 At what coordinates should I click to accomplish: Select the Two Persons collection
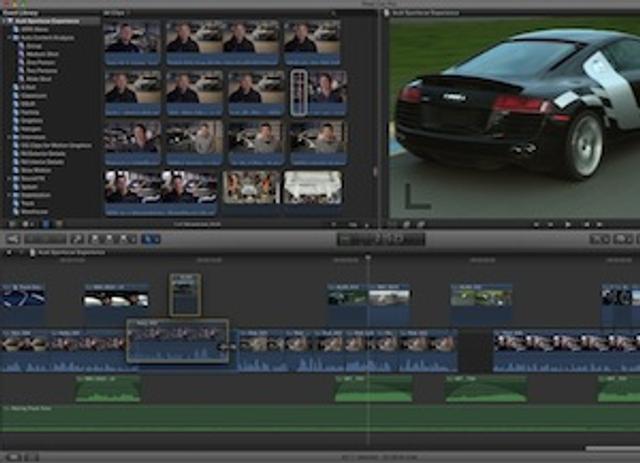[x=42, y=71]
